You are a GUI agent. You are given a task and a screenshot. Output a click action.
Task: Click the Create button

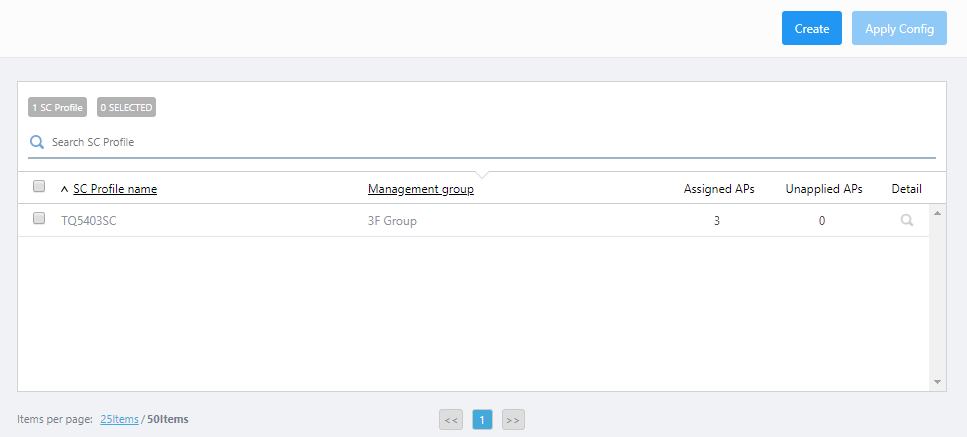coord(811,29)
